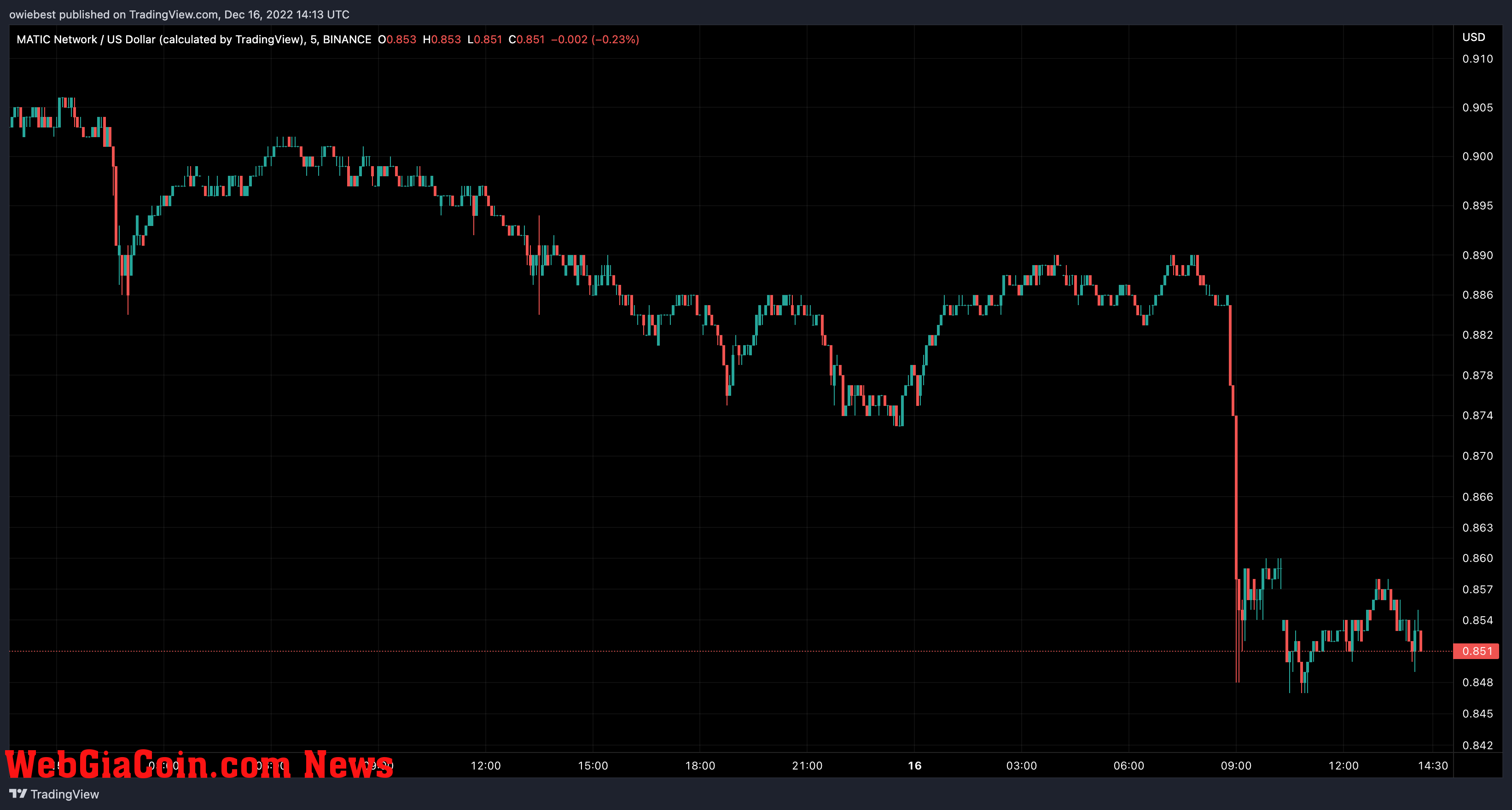Click the 0.886 price axis label
Viewport: 1512px width, 810px height.
1477,295
